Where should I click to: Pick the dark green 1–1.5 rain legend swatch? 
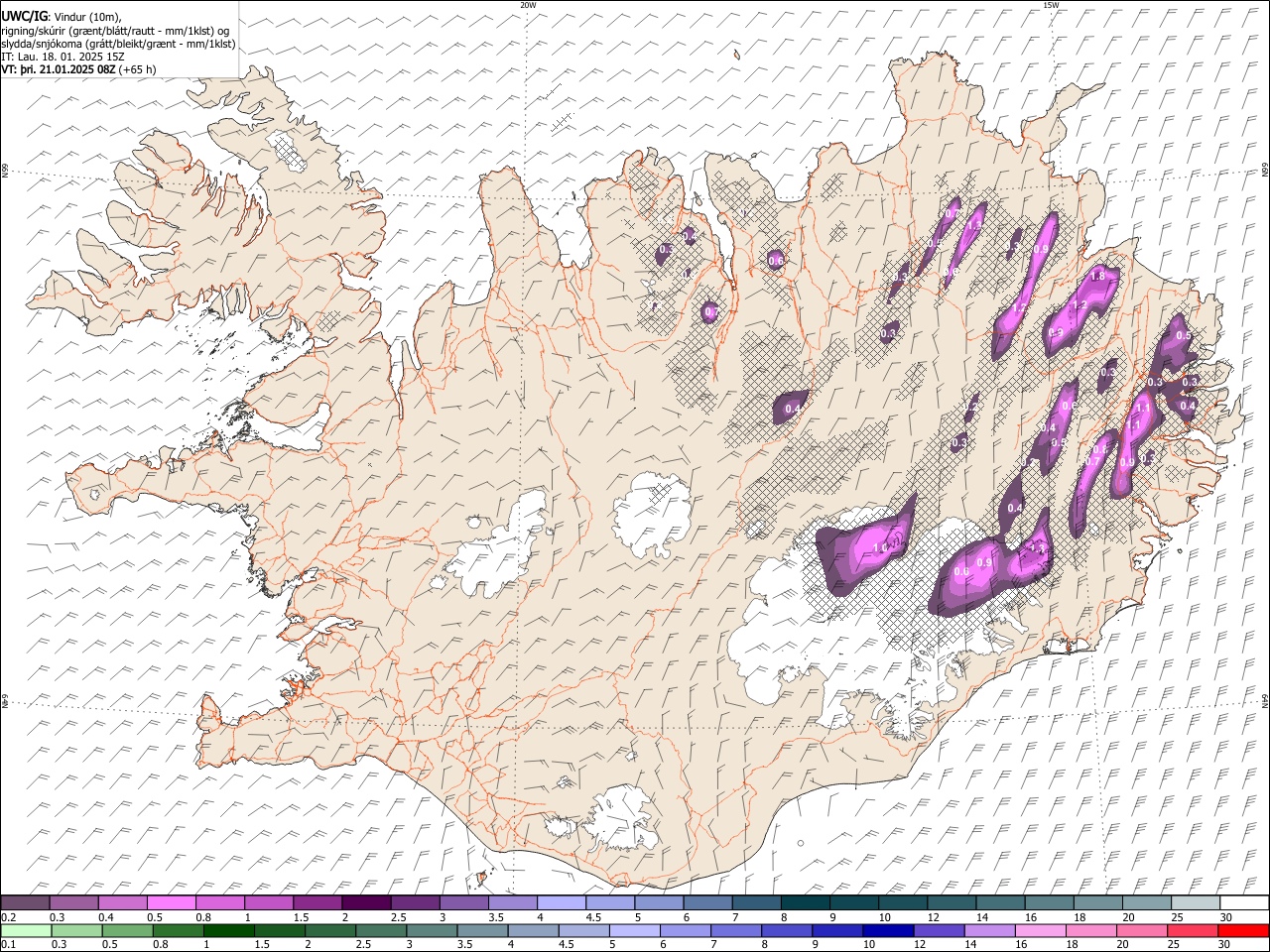click(228, 930)
